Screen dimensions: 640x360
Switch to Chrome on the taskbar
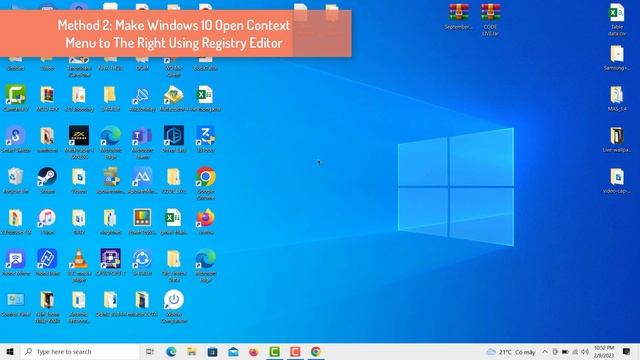coord(316,352)
